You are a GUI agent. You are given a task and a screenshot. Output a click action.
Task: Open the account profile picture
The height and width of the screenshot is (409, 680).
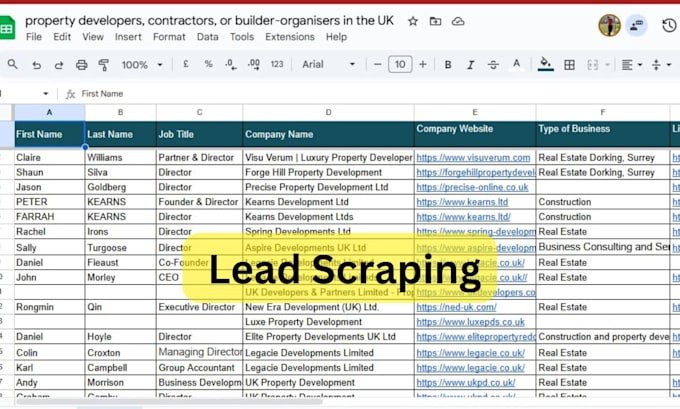609,25
